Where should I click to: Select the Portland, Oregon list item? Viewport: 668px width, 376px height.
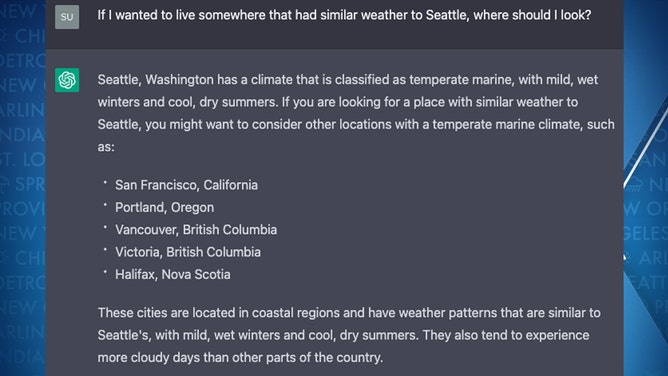tap(164, 208)
